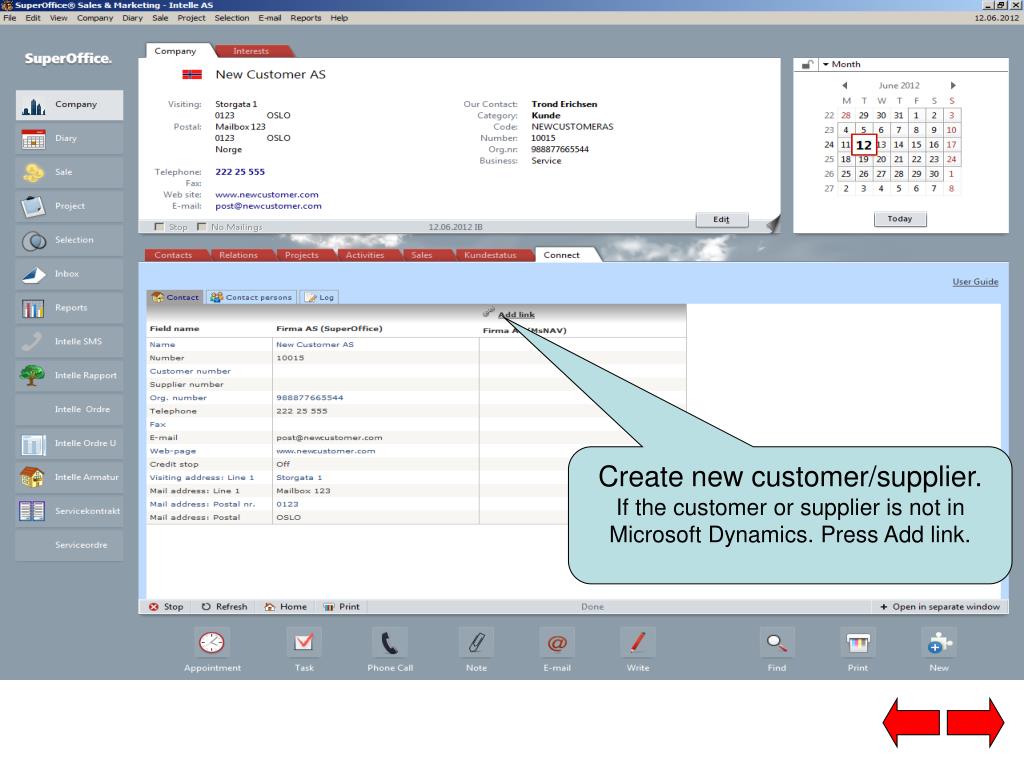Open the Company navigator icon
The height and width of the screenshot is (768, 1024).
pos(33,105)
